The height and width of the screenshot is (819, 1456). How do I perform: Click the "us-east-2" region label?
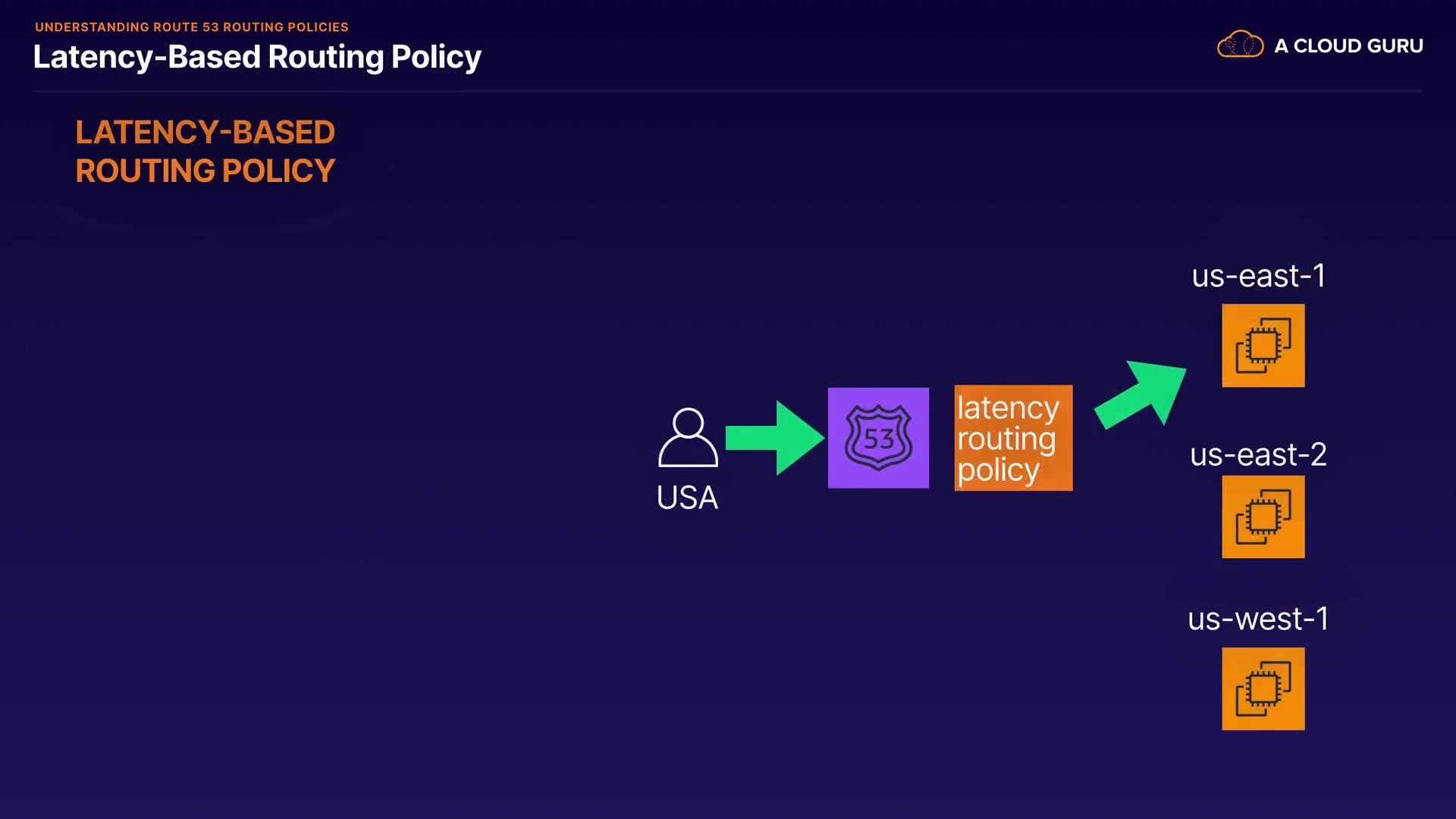click(x=1258, y=455)
